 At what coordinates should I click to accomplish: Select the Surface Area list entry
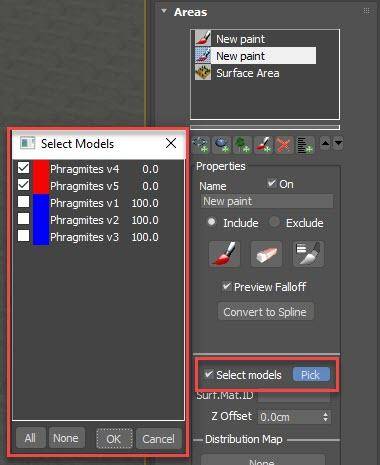(x=255, y=73)
